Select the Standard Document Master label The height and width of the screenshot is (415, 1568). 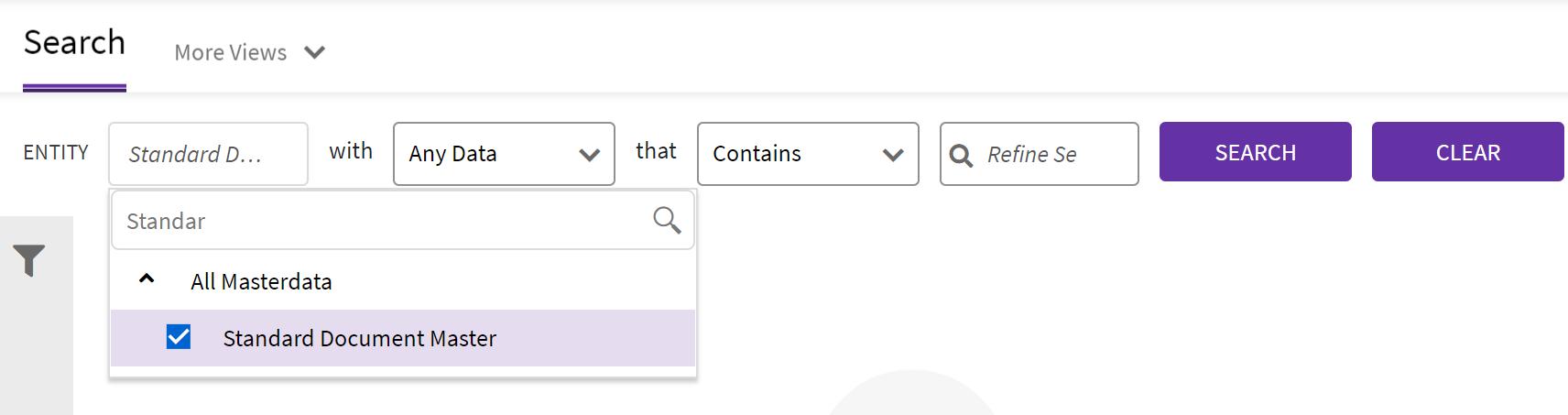click(x=359, y=339)
